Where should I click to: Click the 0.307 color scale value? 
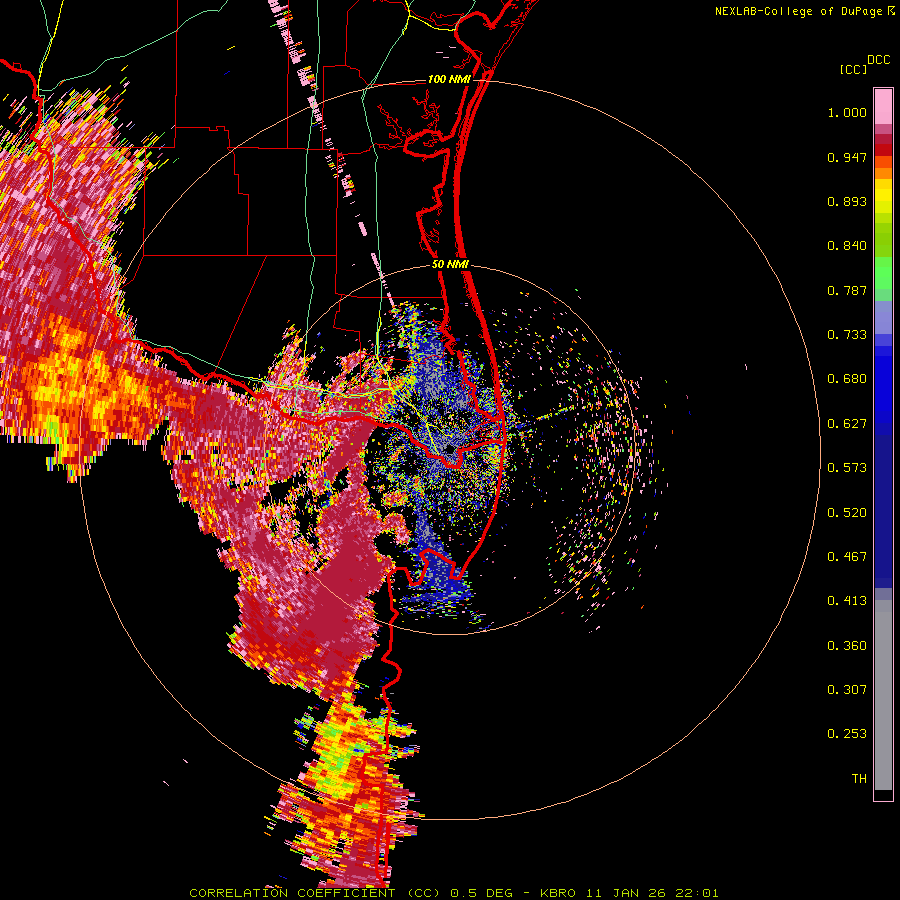[x=847, y=690]
